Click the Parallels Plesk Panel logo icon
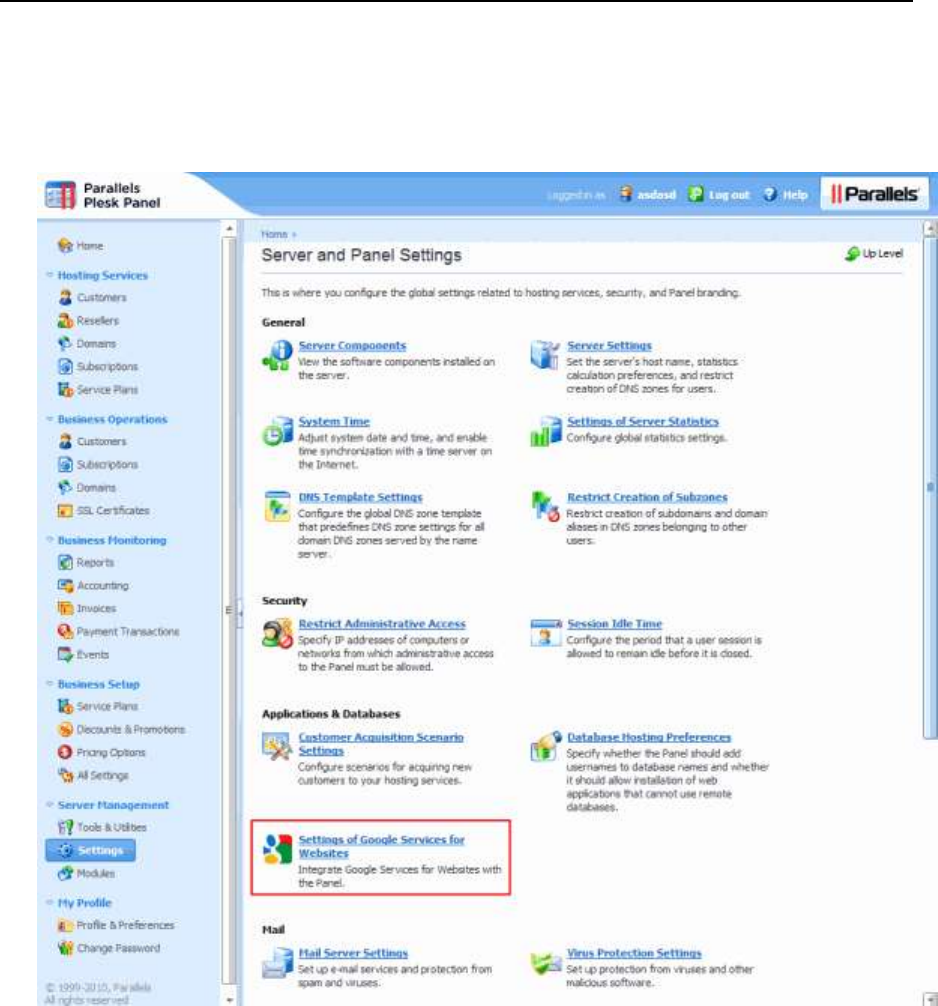 tap(60, 195)
